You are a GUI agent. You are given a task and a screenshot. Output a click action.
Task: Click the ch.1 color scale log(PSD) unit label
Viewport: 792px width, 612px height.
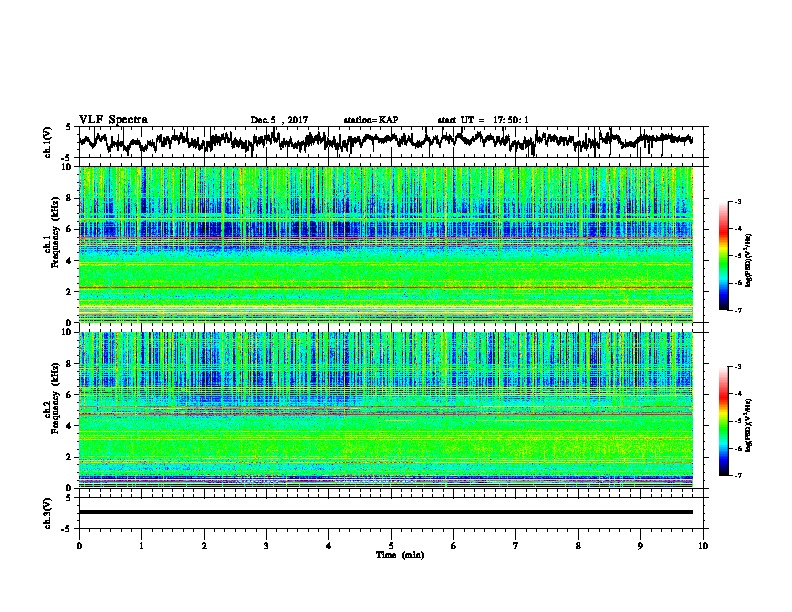click(x=748, y=260)
